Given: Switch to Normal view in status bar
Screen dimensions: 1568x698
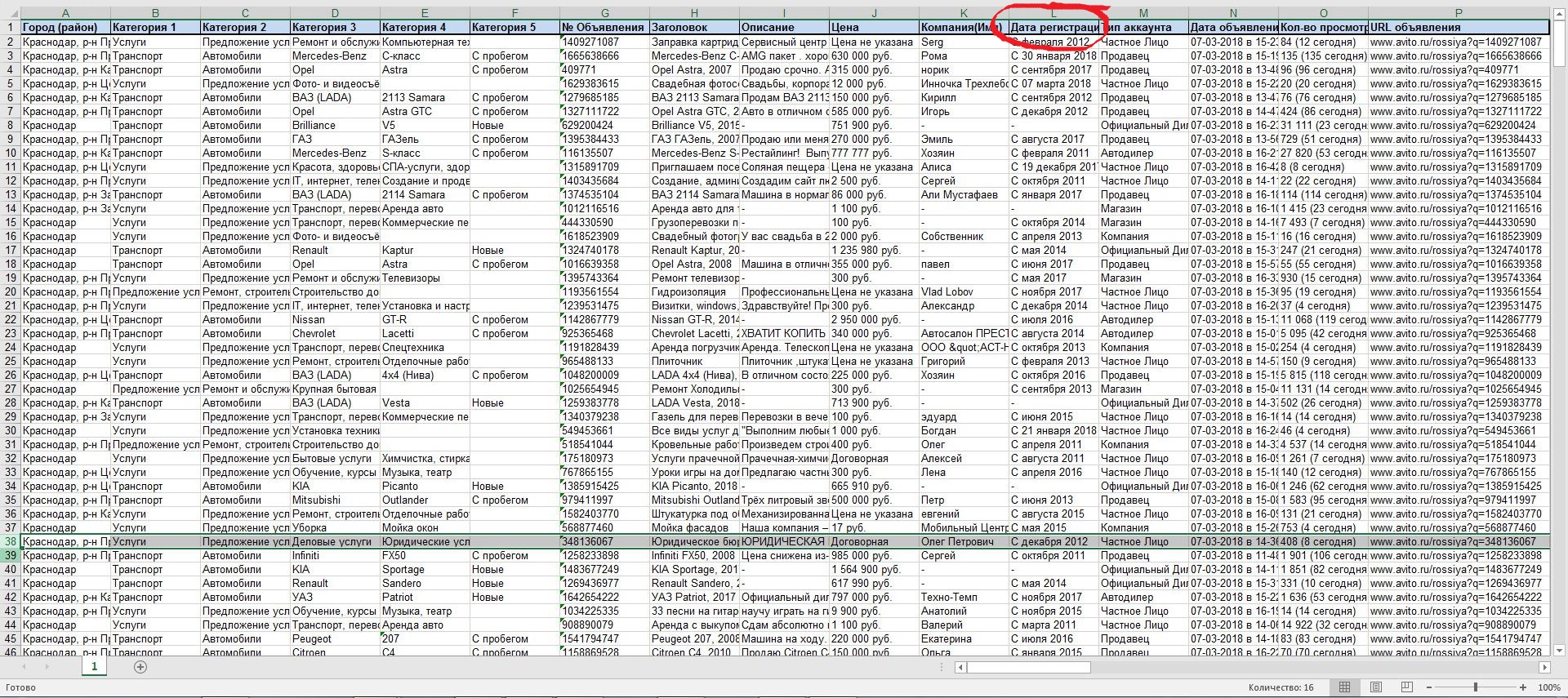Looking at the screenshot, I should click(x=1344, y=687).
